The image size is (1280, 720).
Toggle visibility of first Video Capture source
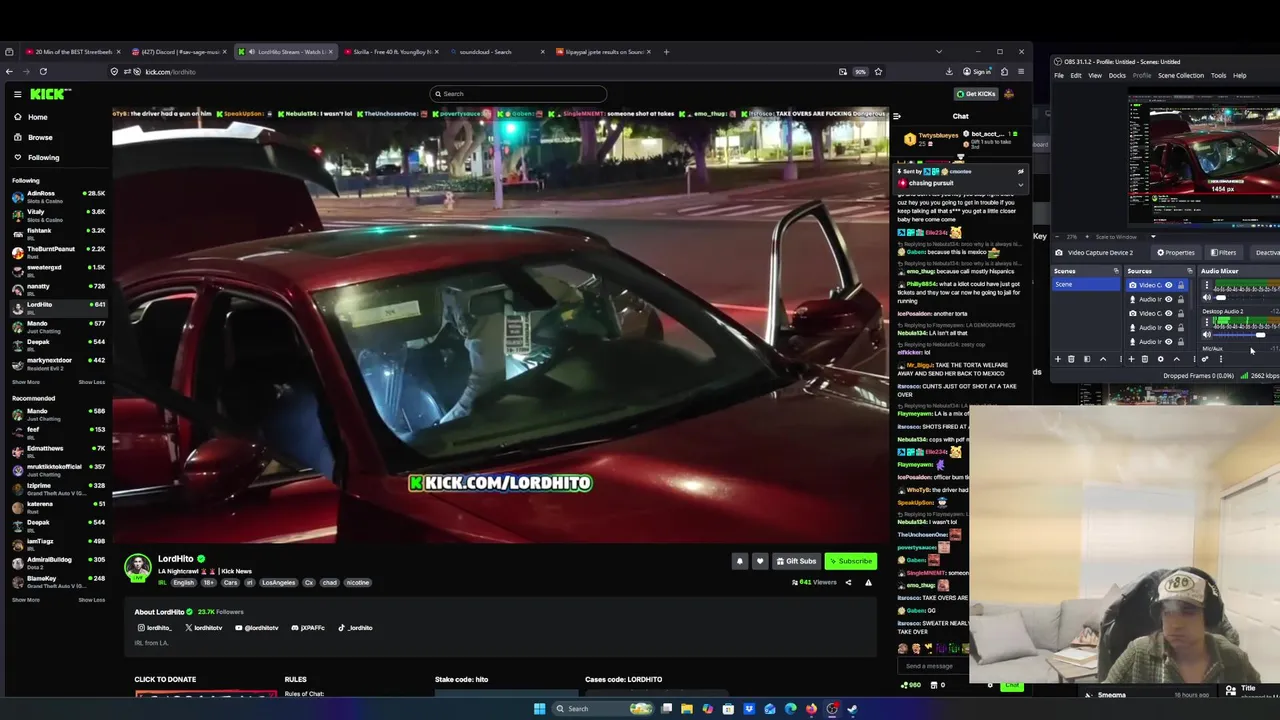[1168, 285]
